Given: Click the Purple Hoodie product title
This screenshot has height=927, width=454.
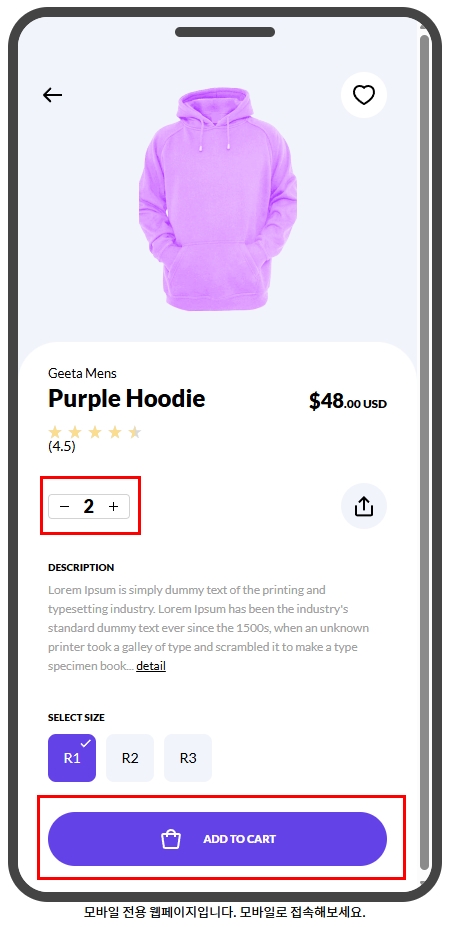Looking at the screenshot, I should coord(127,399).
